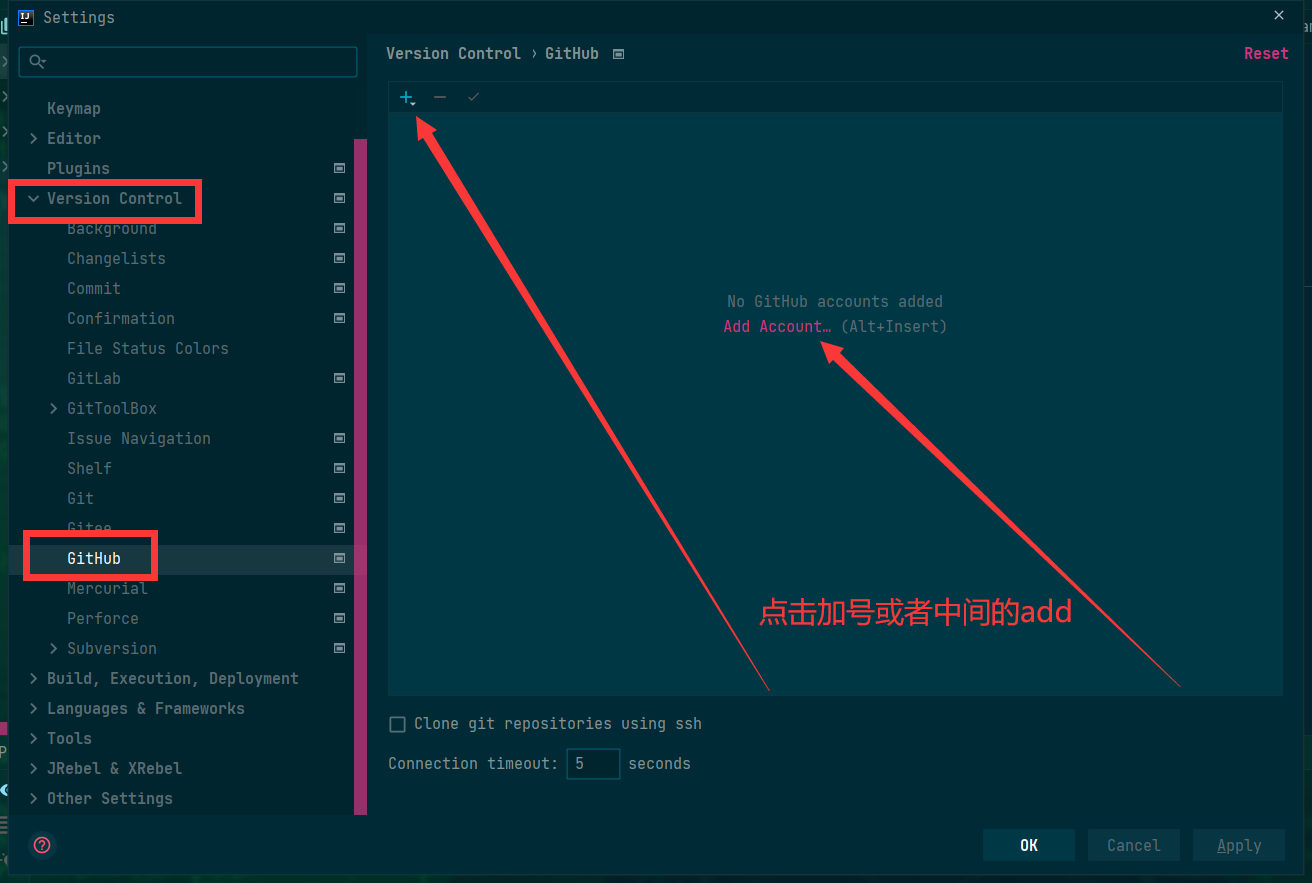Expand Build, Execution, Deployment group
1312x883 pixels.
point(33,678)
